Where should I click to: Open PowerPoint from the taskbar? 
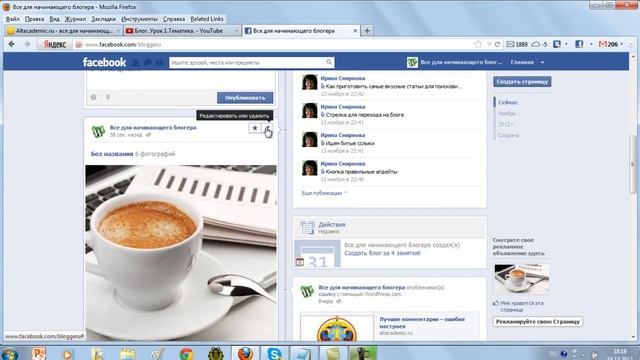pyautogui.click(x=39, y=353)
